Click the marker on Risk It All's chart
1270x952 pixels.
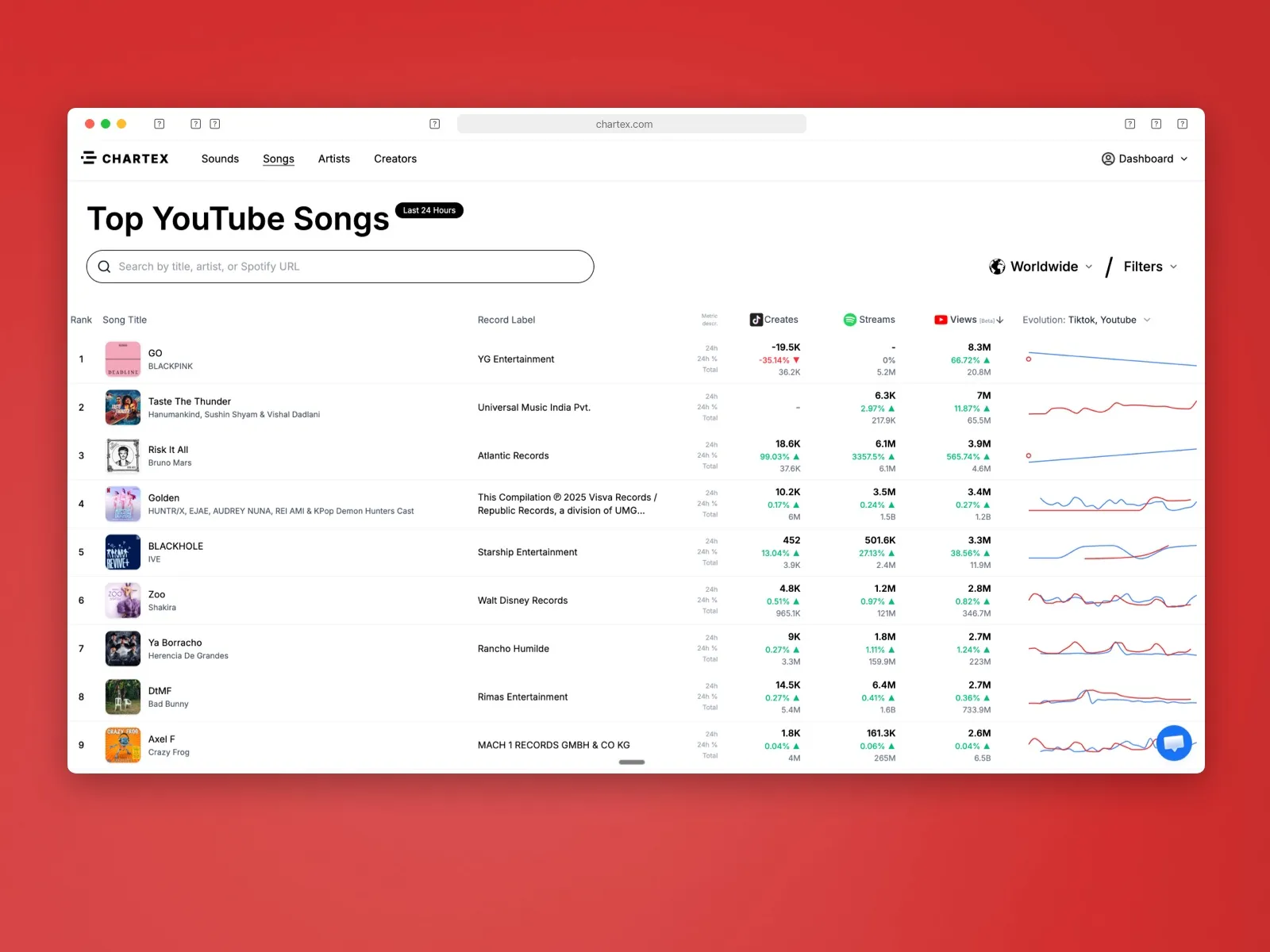[x=1029, y=455]
